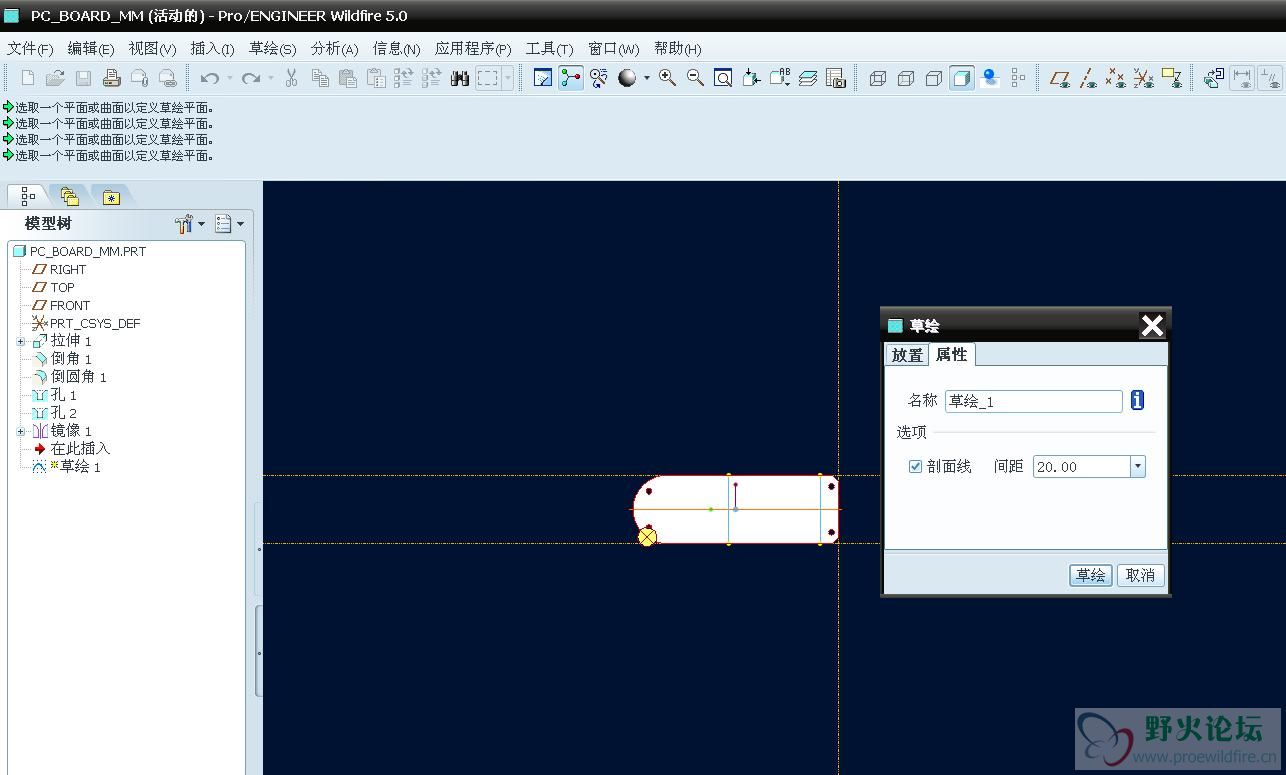Select the Favorites navigator tab
This screenshot has height=775, width=1286.
tap(111, 196)
